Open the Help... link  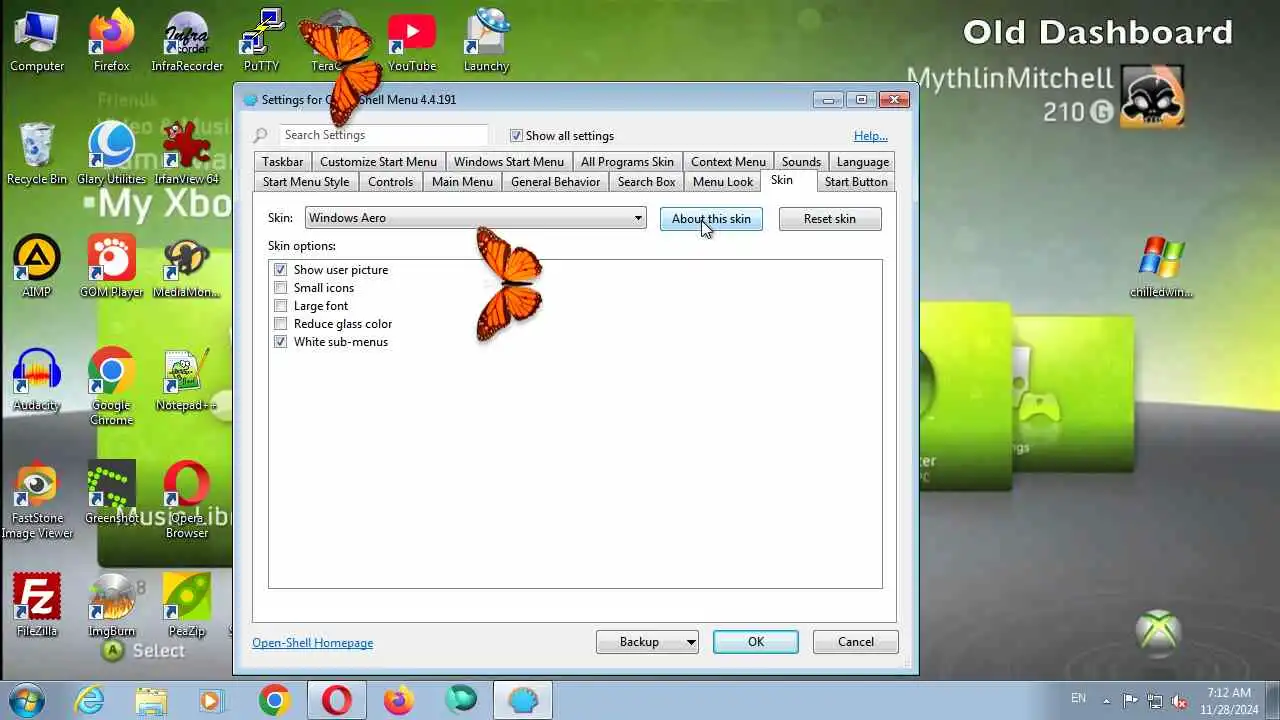click(x=871, y=136)
